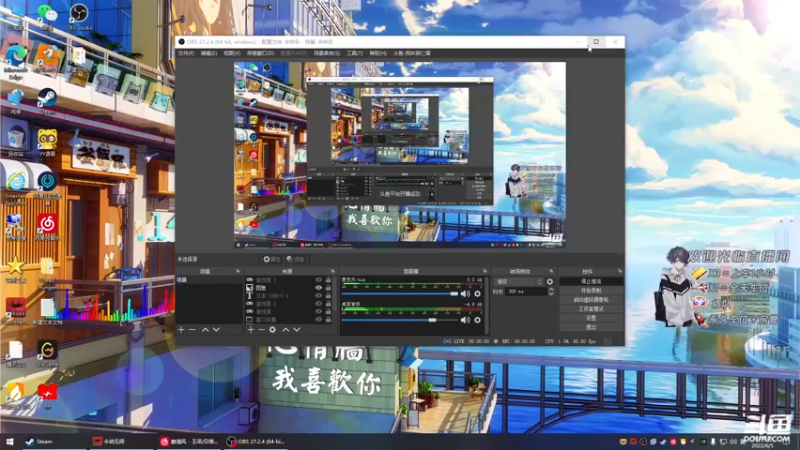Toggle visibility eye of 图像 source
The width and height of the screenshot is (800, 450).
(x=318, y=288)
